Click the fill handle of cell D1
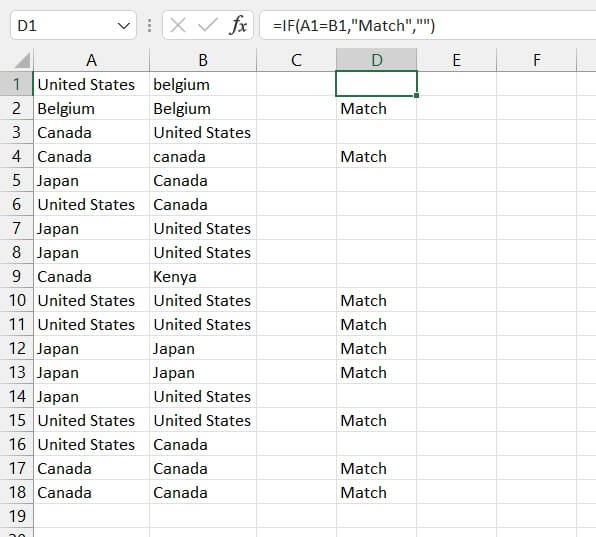Image resolution: width=596 pixels, height=537 pixels. 417,95
